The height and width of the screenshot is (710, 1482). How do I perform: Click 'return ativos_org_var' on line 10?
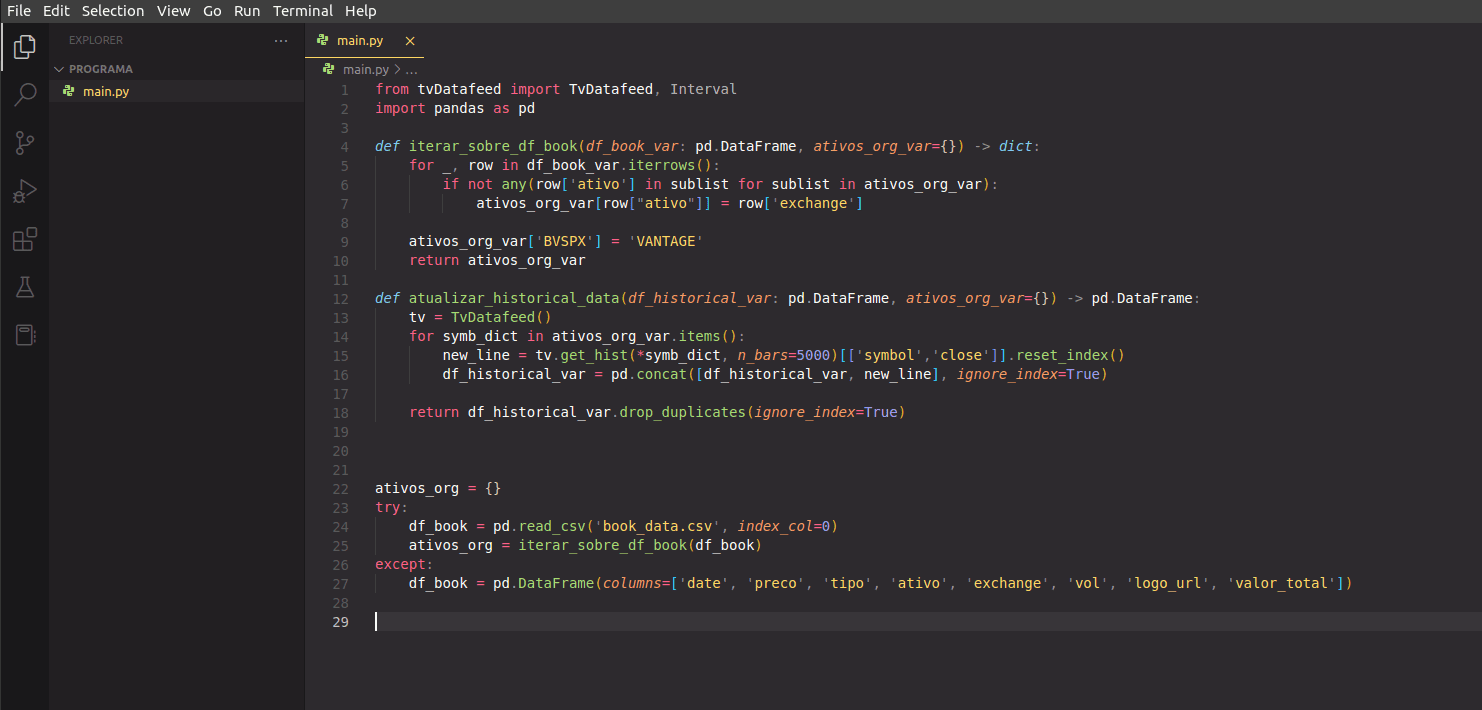tap(497, 260)
